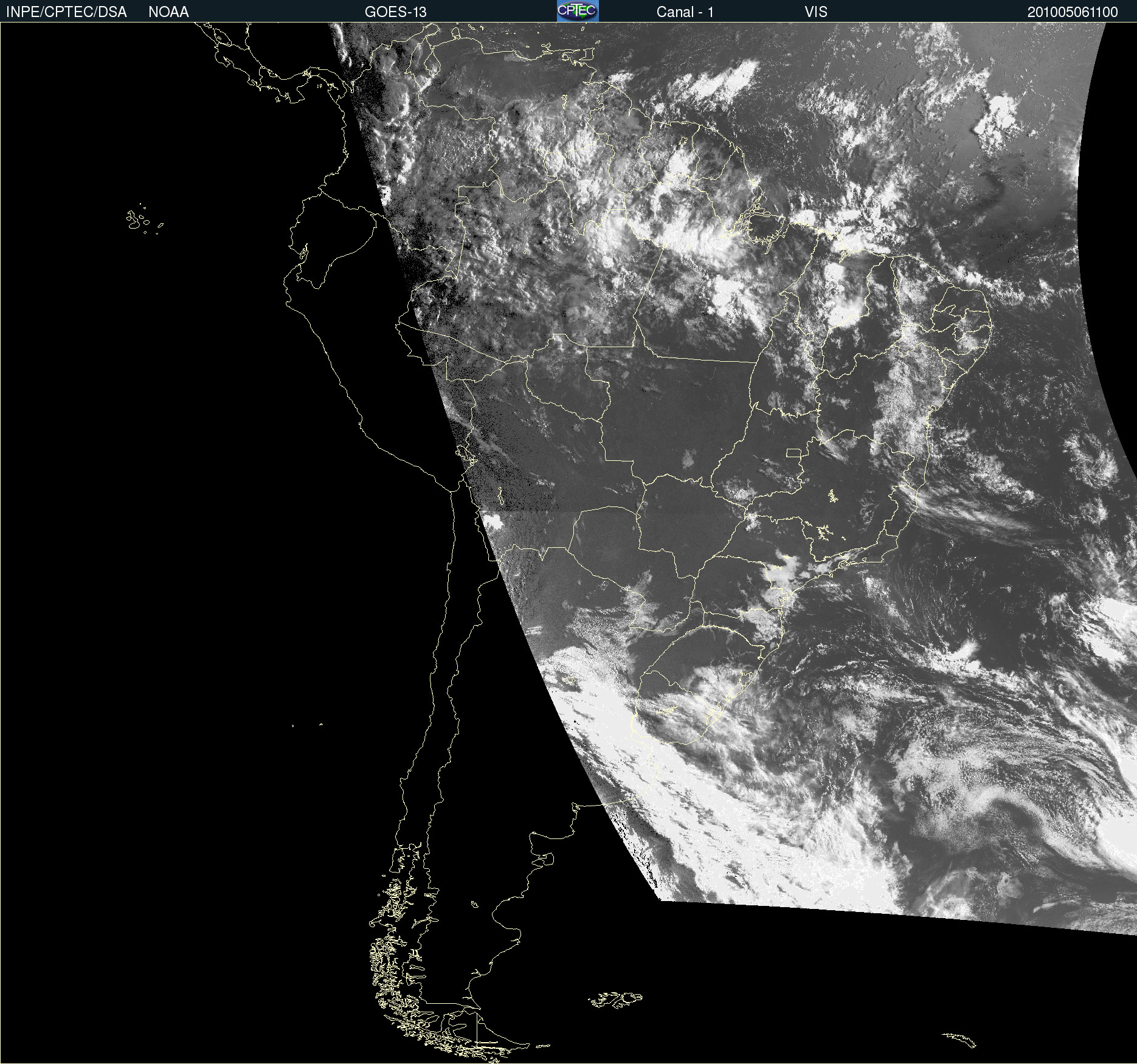Click the VIS label in the header
This screenshot has width=1137, height=1064.
coord(816,12)
